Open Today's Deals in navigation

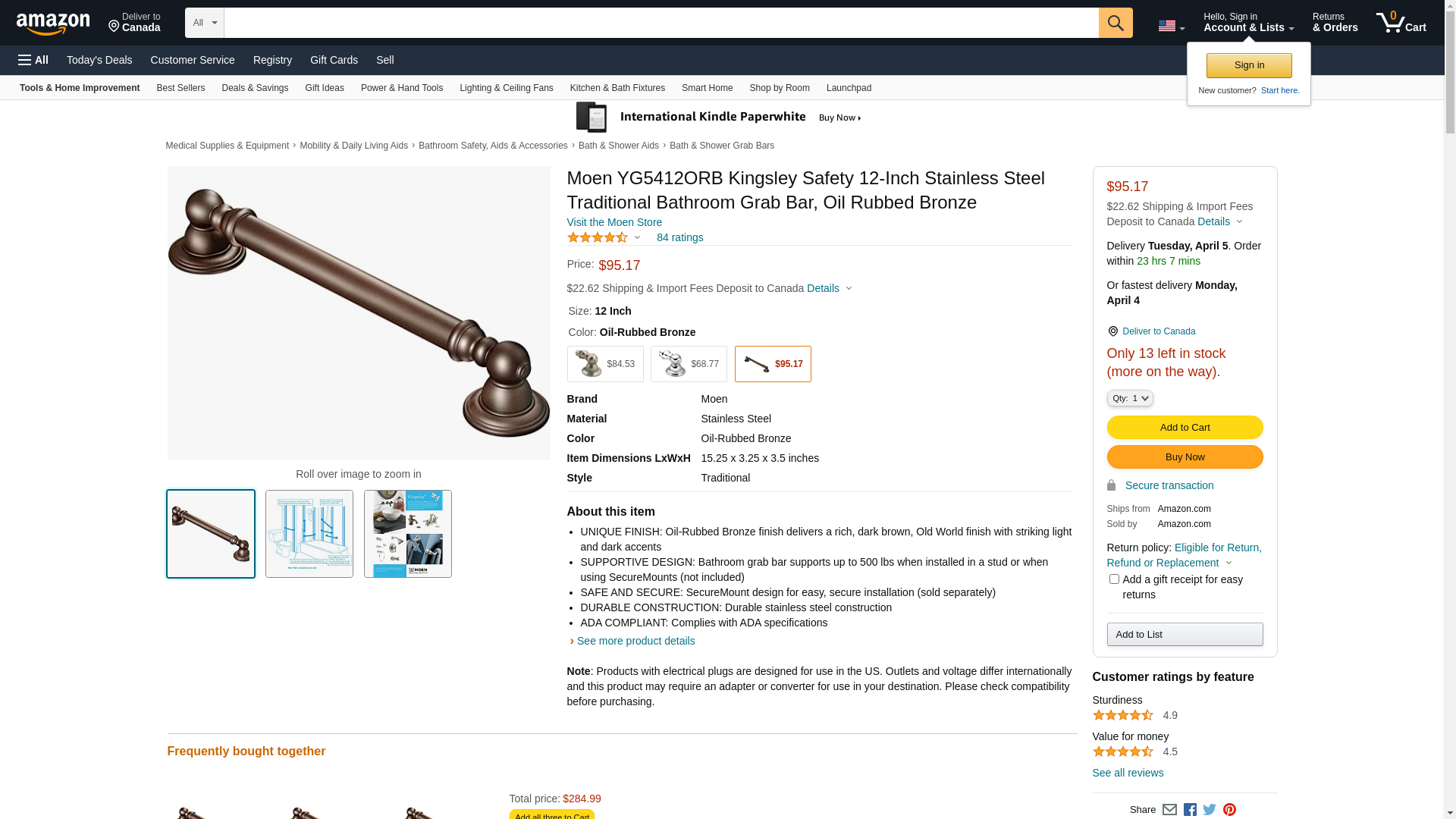coord(99,60)
